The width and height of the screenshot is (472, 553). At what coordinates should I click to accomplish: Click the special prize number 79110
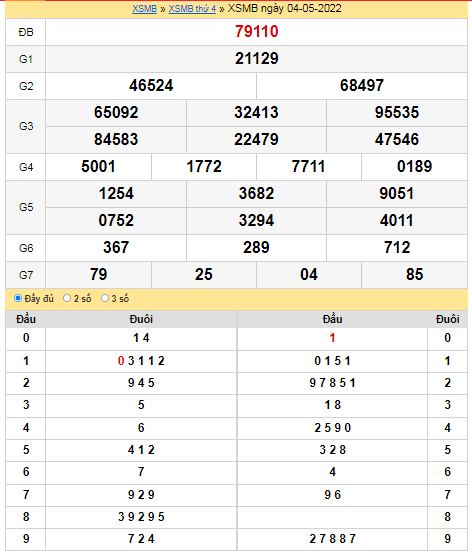click(x=256, y=31)
